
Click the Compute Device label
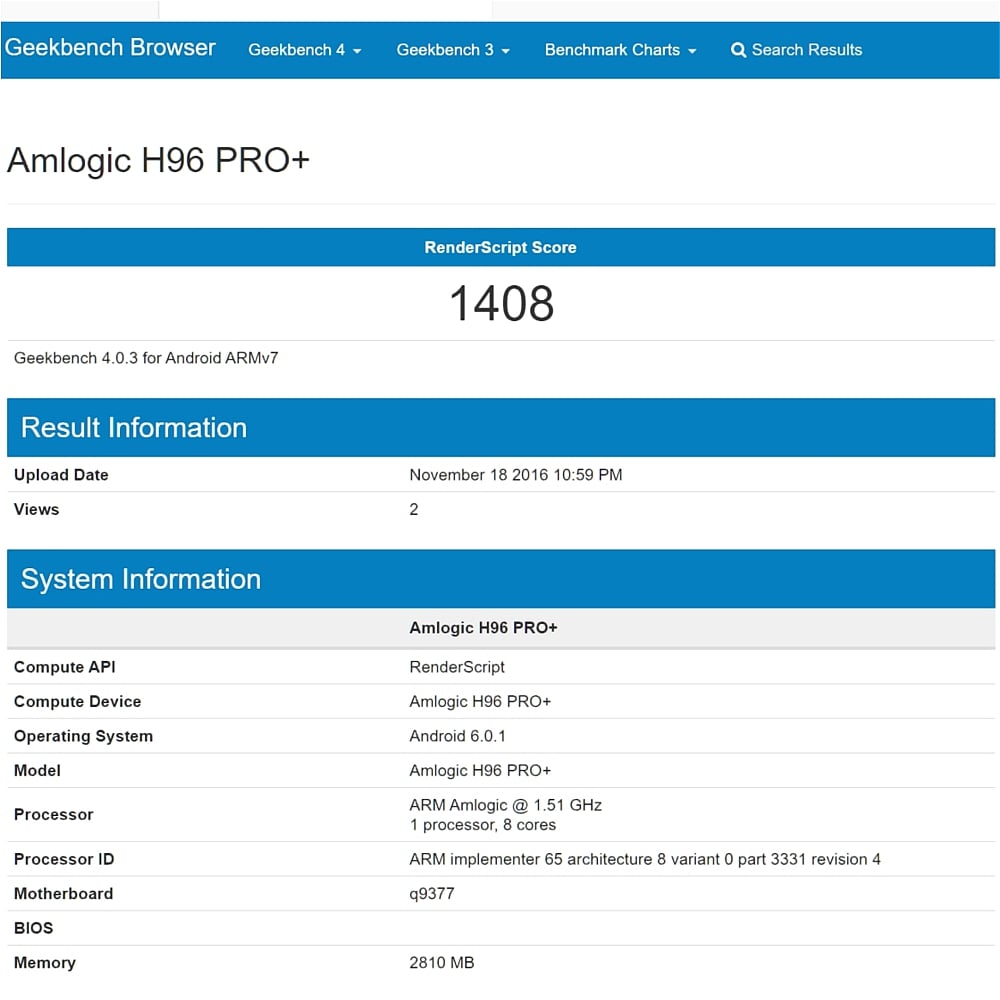77,702
